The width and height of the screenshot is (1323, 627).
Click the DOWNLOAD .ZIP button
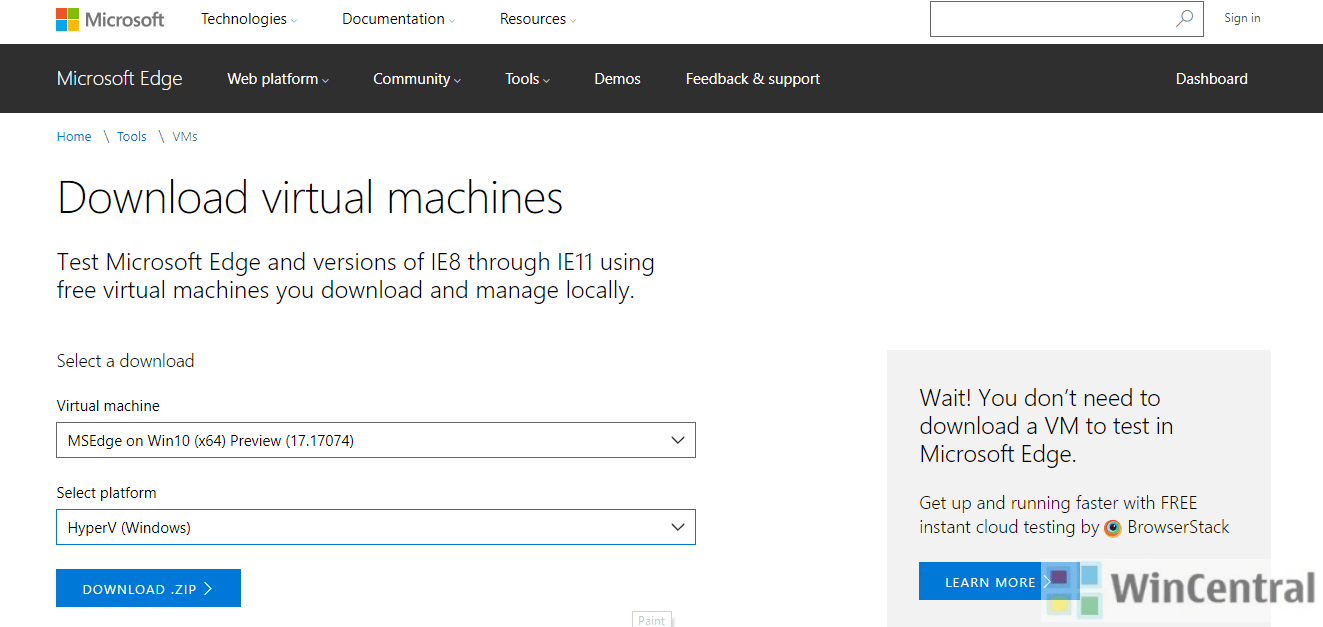click(x=148, y=588)
